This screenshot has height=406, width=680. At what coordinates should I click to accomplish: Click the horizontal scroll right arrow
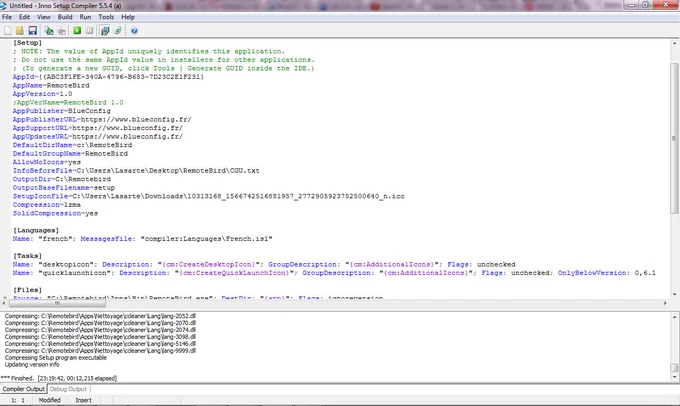pos(665,303)
